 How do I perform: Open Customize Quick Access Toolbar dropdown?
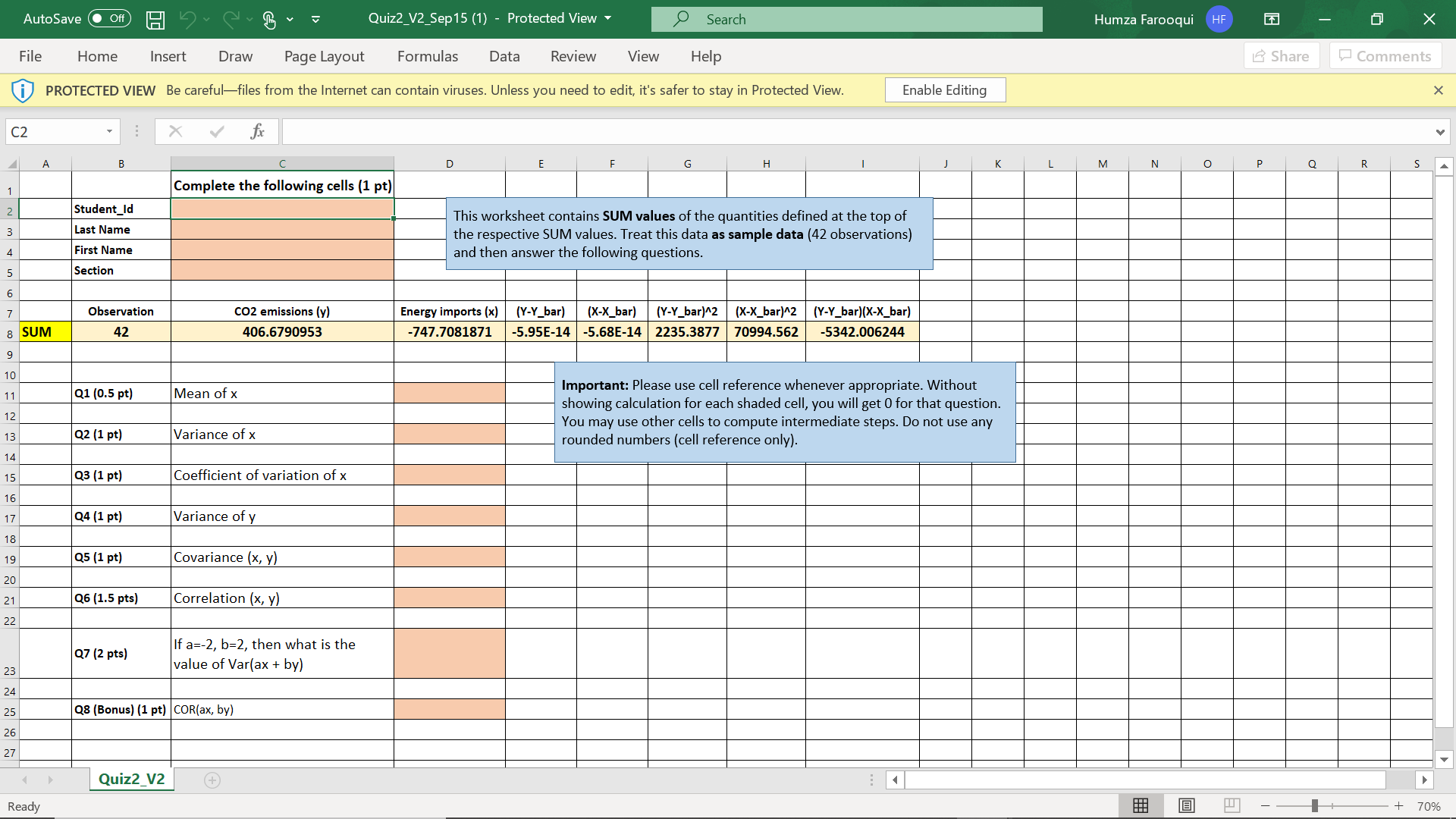click(x=315, y=20)
